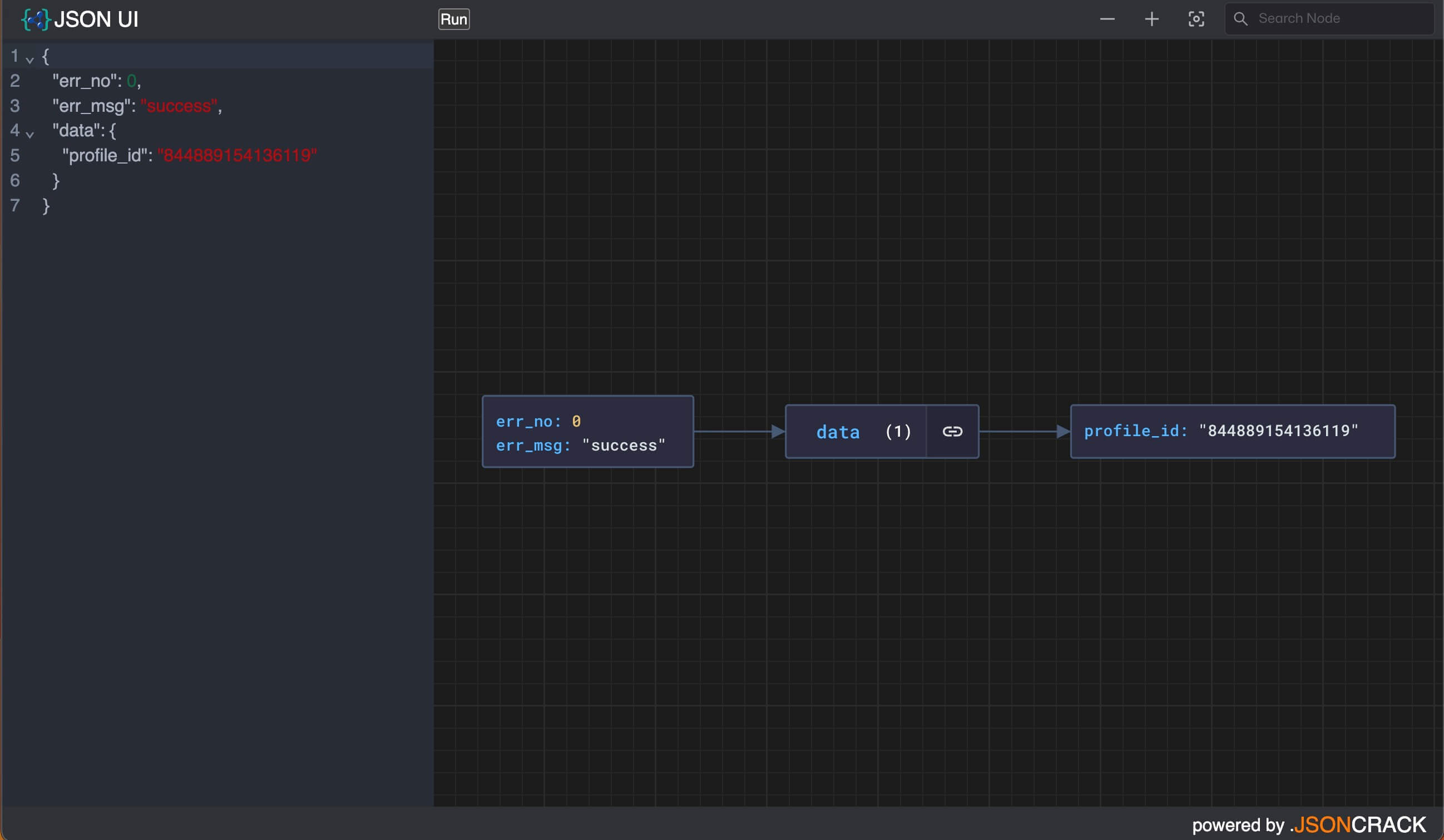Click the JSON UI braces logo icon
1444x840 pixels.
point(36,19)
